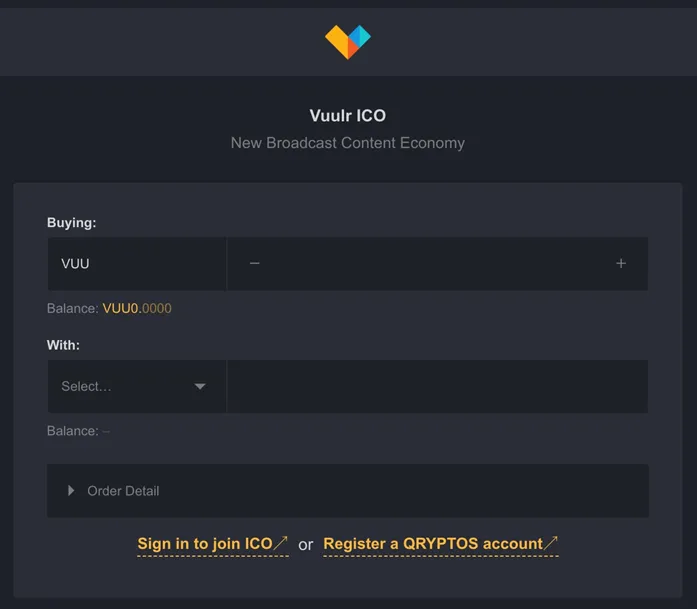Click the Vuulr heart logo

point(348,42)
